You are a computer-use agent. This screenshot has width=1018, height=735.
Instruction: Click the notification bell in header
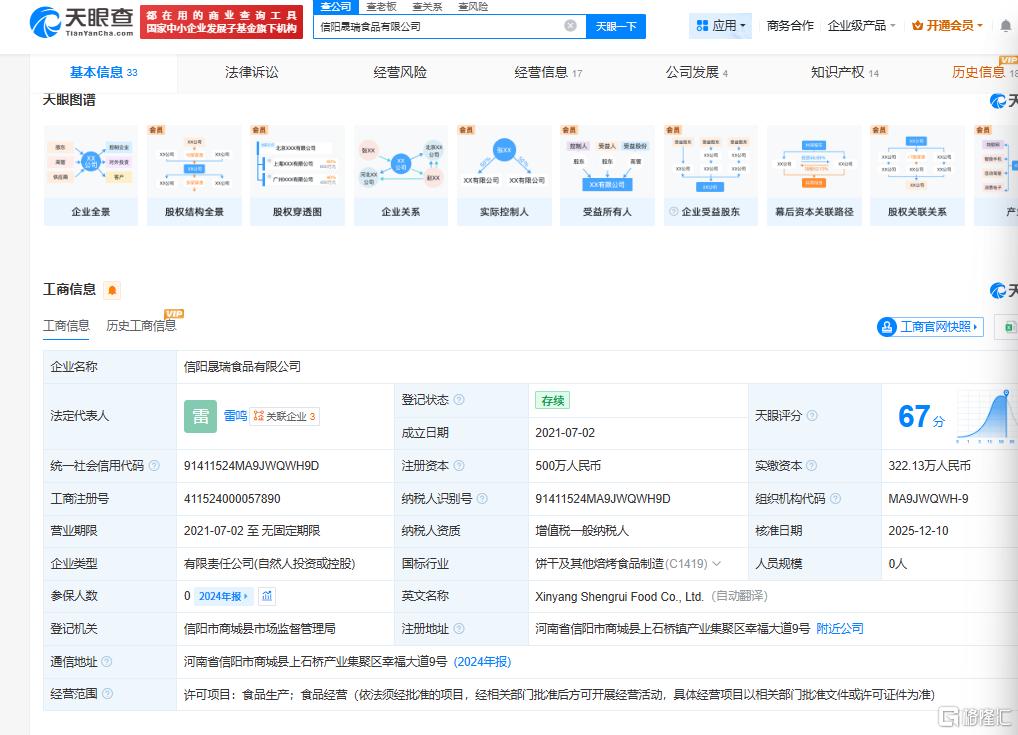pos(1005,26)
